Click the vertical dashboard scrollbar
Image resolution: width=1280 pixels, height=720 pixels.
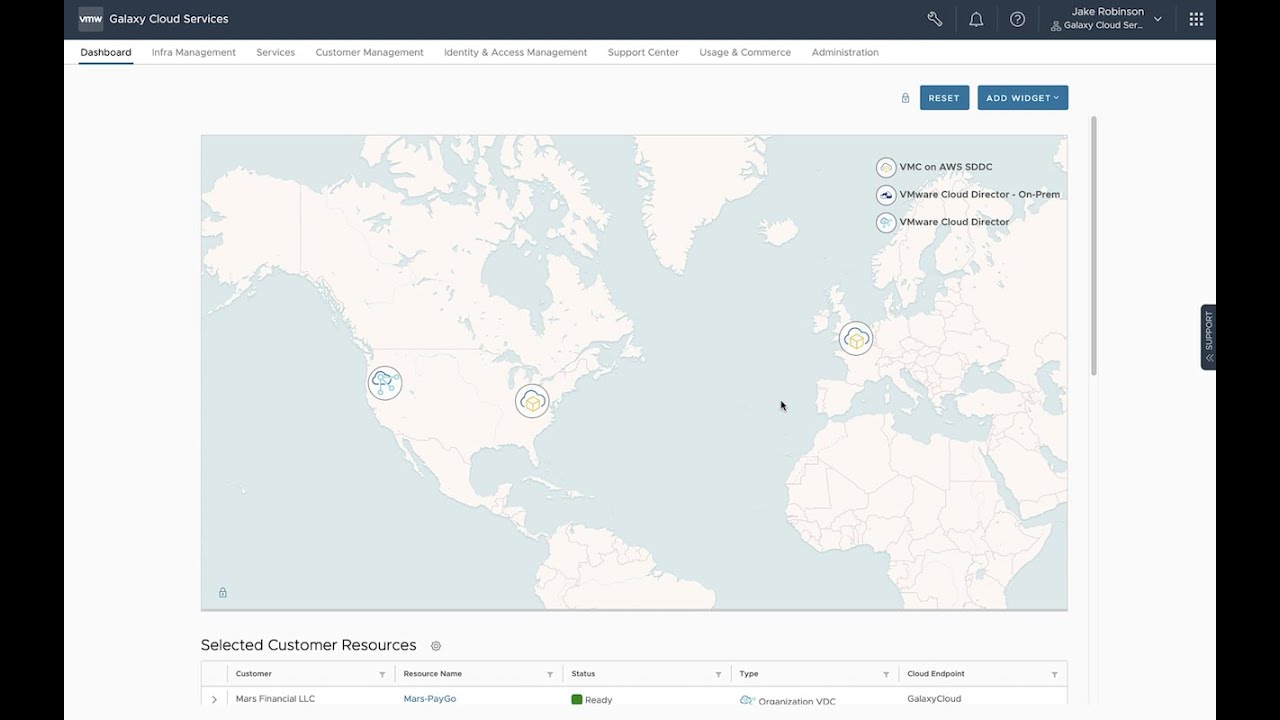pos(1093,245)
